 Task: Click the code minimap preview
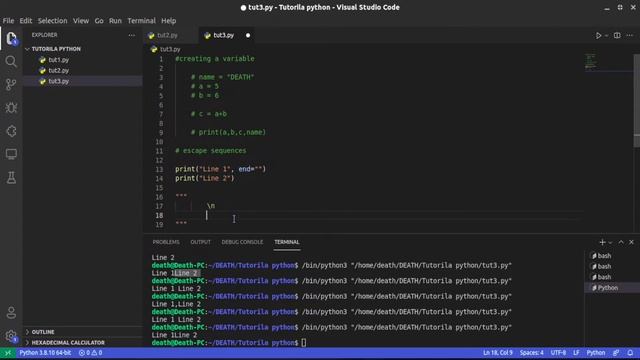(591, 61)
